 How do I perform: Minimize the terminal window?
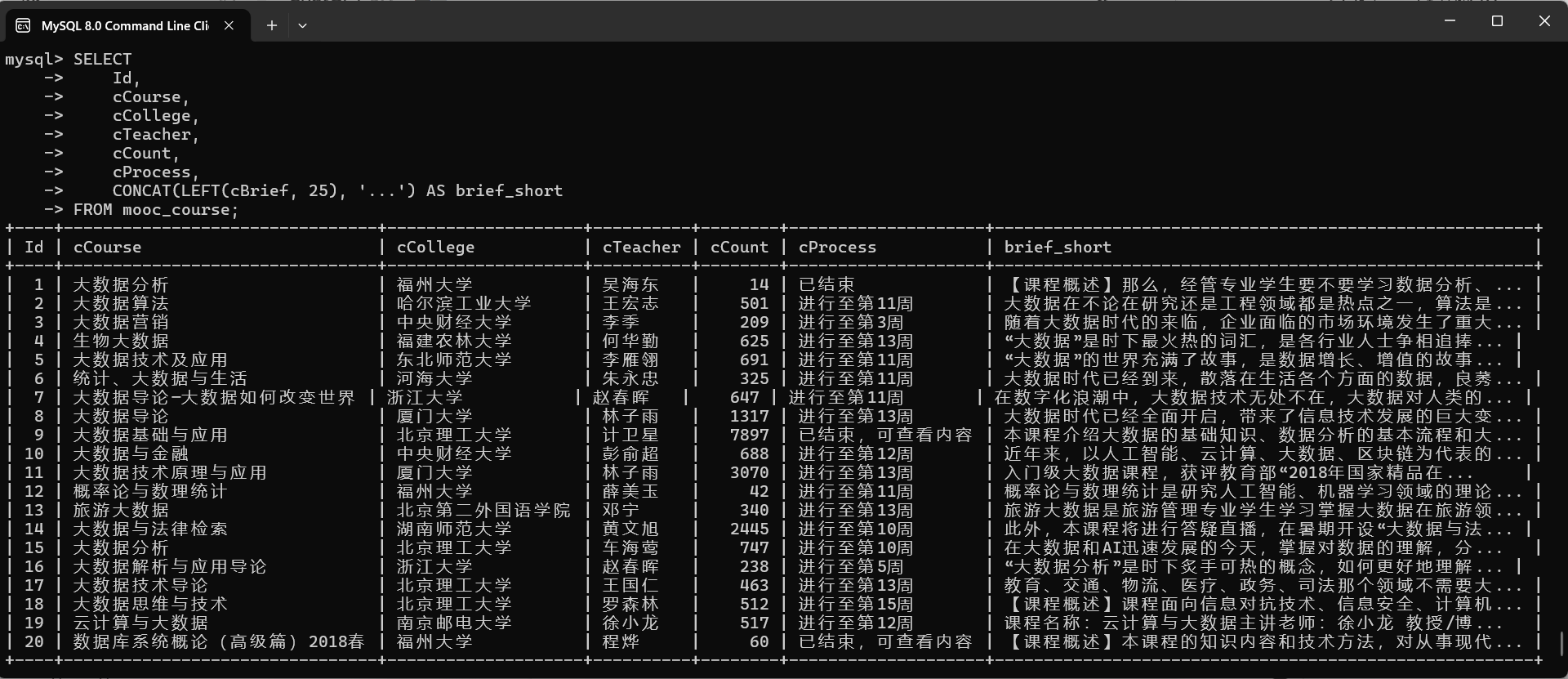1450,20
